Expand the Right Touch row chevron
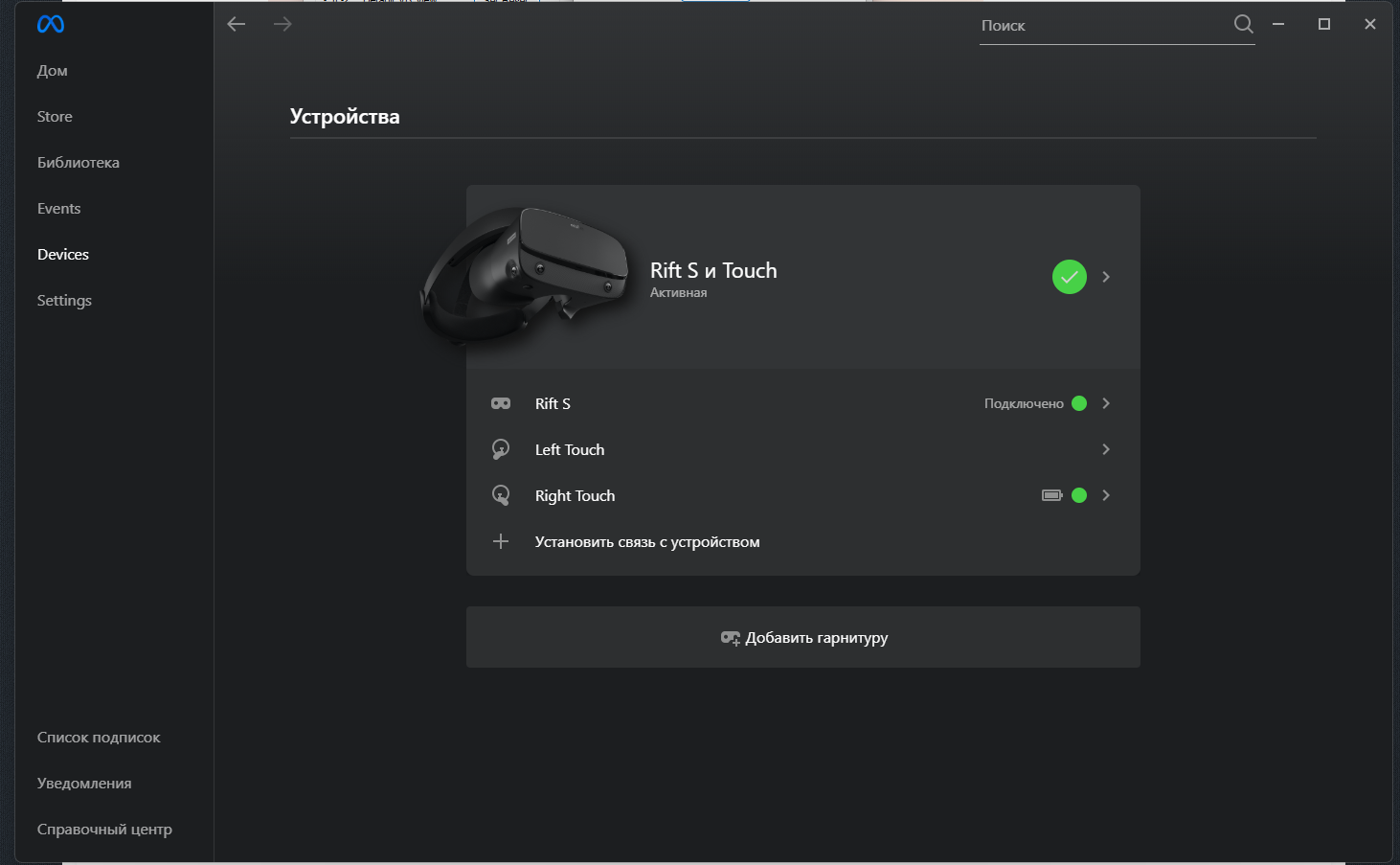Viewport: 1400px width, 865px height. (x=1106, y=495)
